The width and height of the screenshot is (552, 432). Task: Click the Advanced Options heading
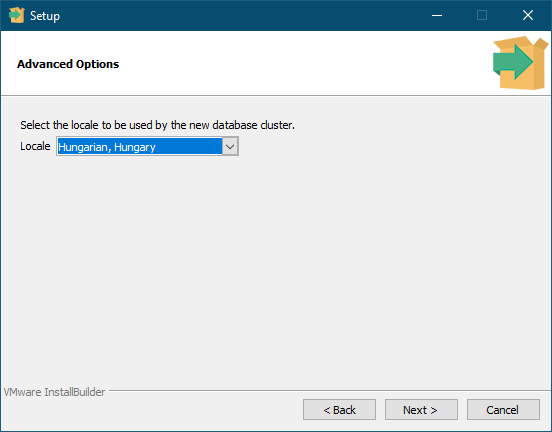[68, 64]
